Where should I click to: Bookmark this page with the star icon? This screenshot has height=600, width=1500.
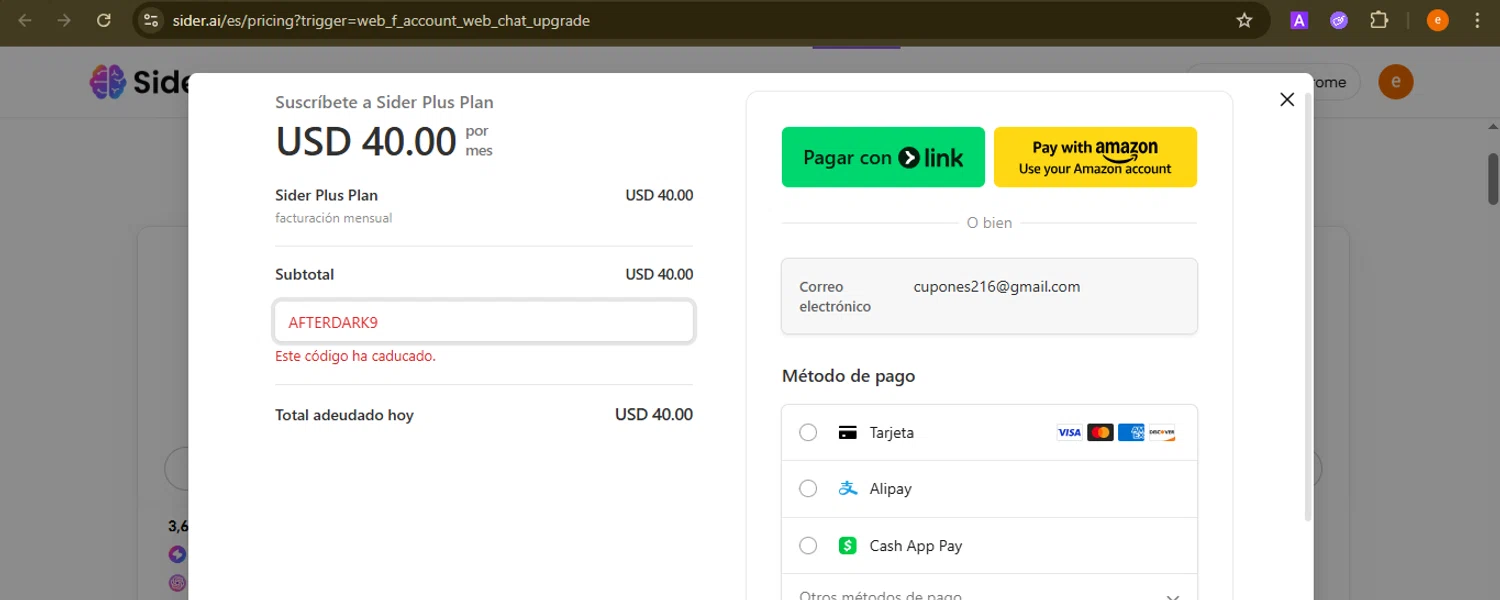[x=1244, y=20]
